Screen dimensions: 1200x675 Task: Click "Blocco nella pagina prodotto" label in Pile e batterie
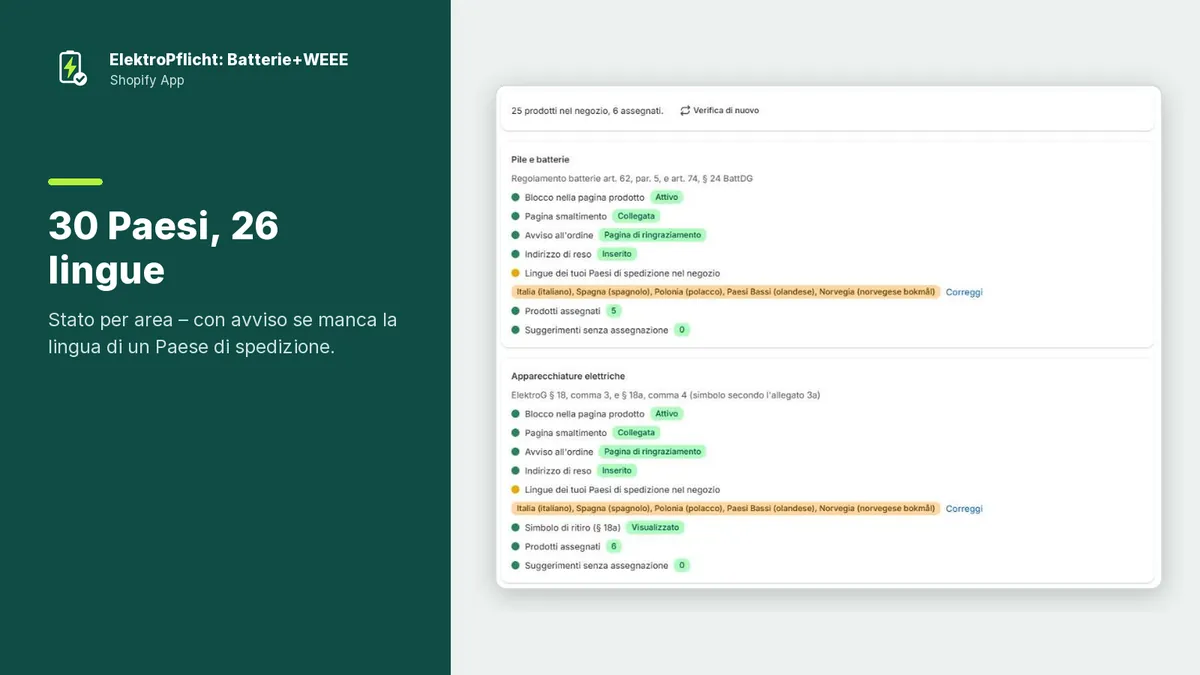point(585,198)
